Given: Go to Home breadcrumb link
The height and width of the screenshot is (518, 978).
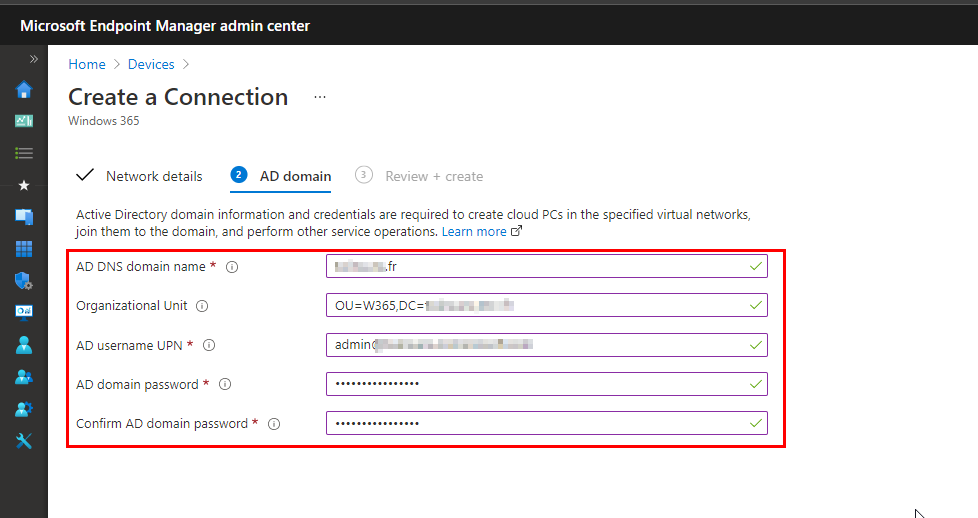Looking at the screenshot, I should pyautogui.click(x=87, y=64).
